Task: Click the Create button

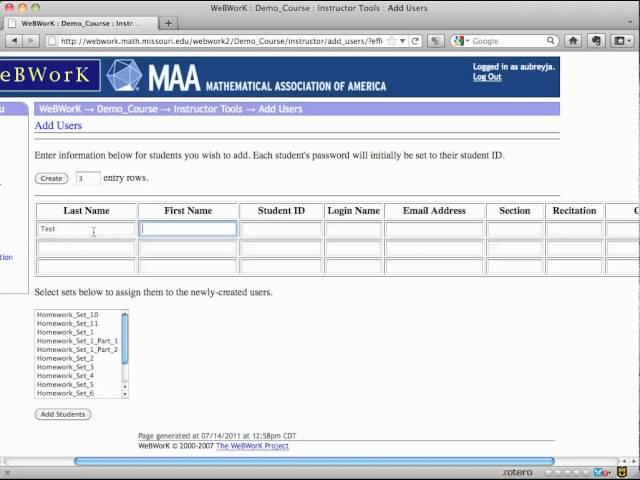Action: (x=51, y=178)
